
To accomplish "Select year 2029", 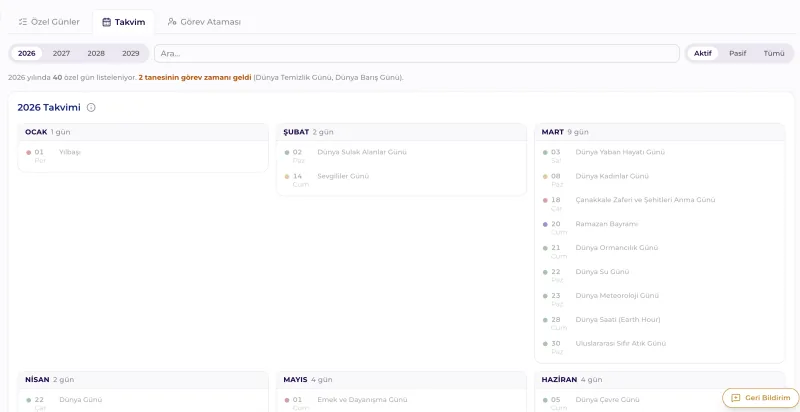I will 131,54.
